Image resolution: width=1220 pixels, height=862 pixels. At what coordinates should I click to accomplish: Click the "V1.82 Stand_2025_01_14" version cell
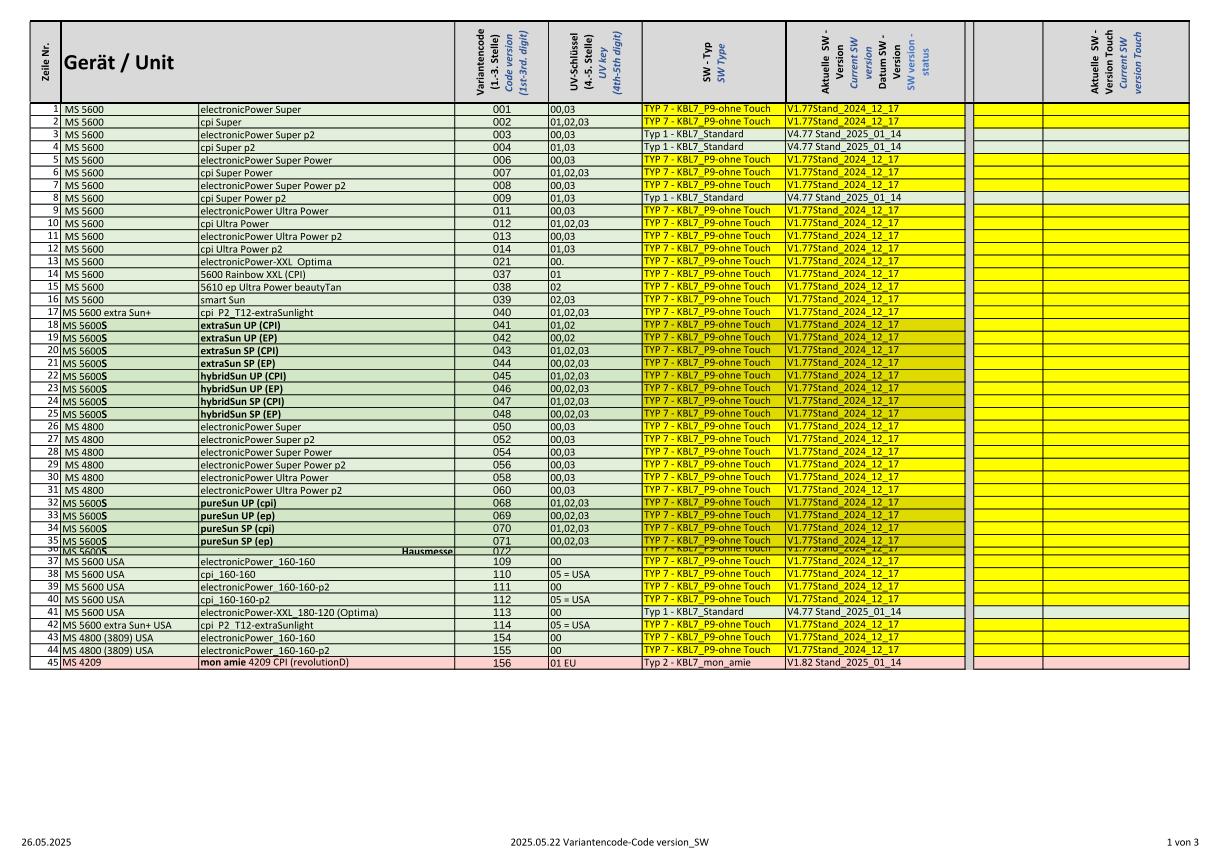(875, 663)
